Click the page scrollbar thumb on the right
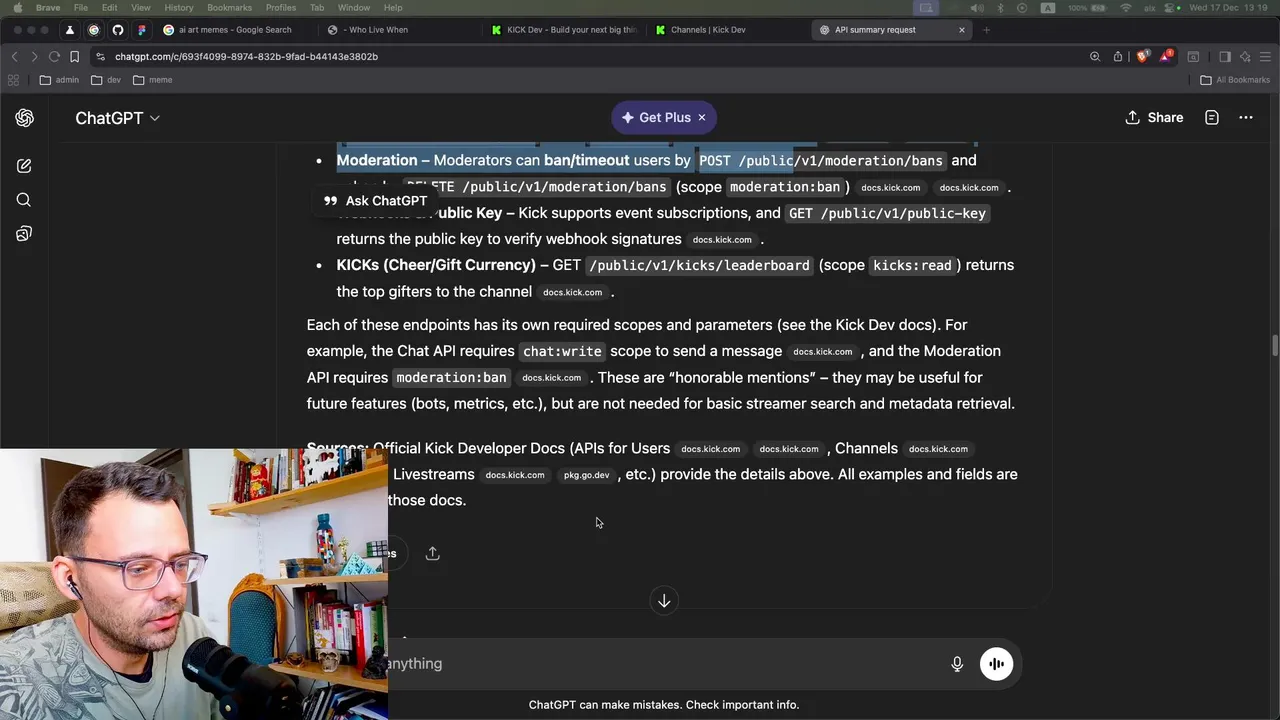Screen dimensions: 1280x720 click(x=1275, y=345)
